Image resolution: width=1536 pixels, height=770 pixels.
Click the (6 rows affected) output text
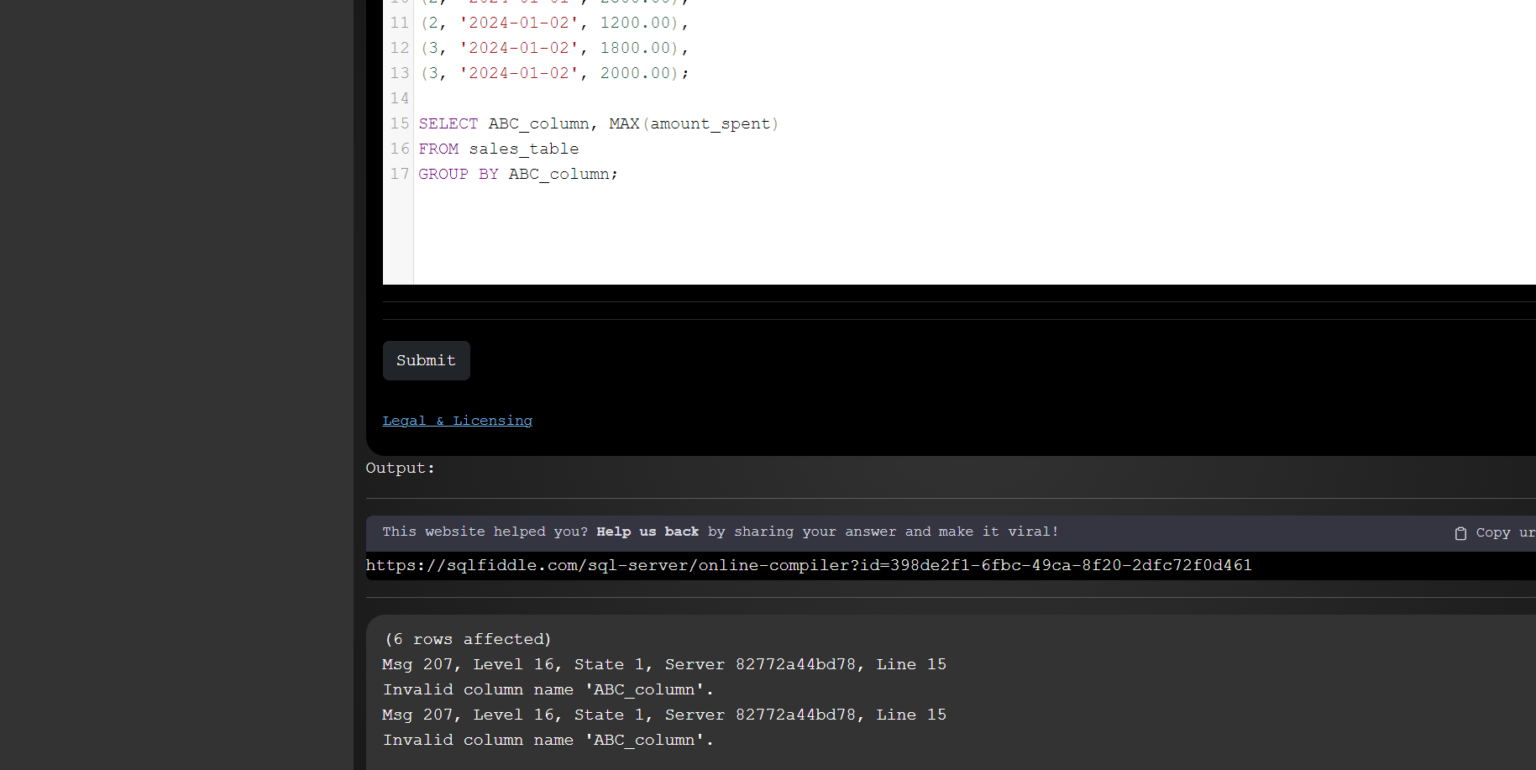pos(467,638)
